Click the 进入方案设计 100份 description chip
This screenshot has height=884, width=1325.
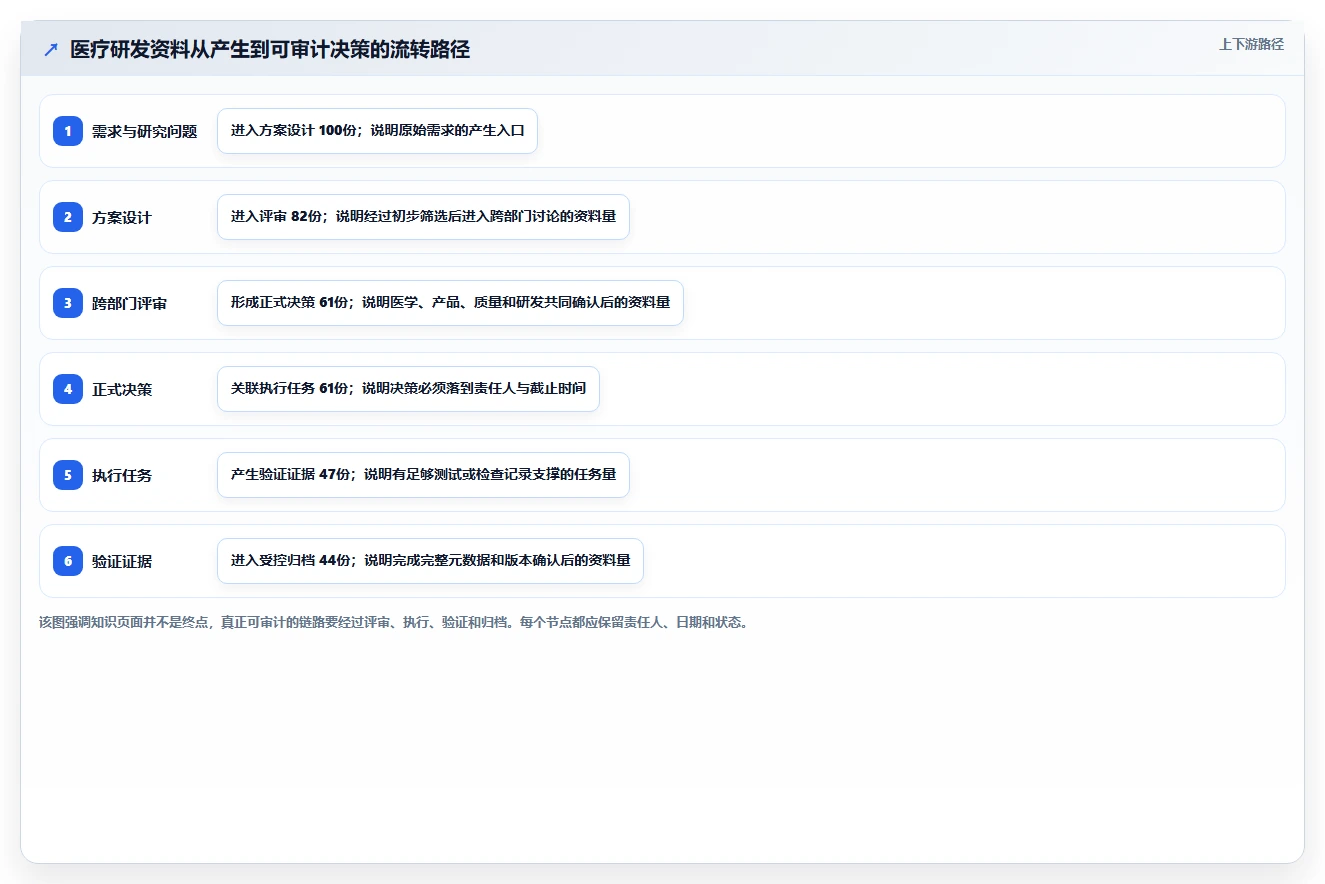click(377, 131)
